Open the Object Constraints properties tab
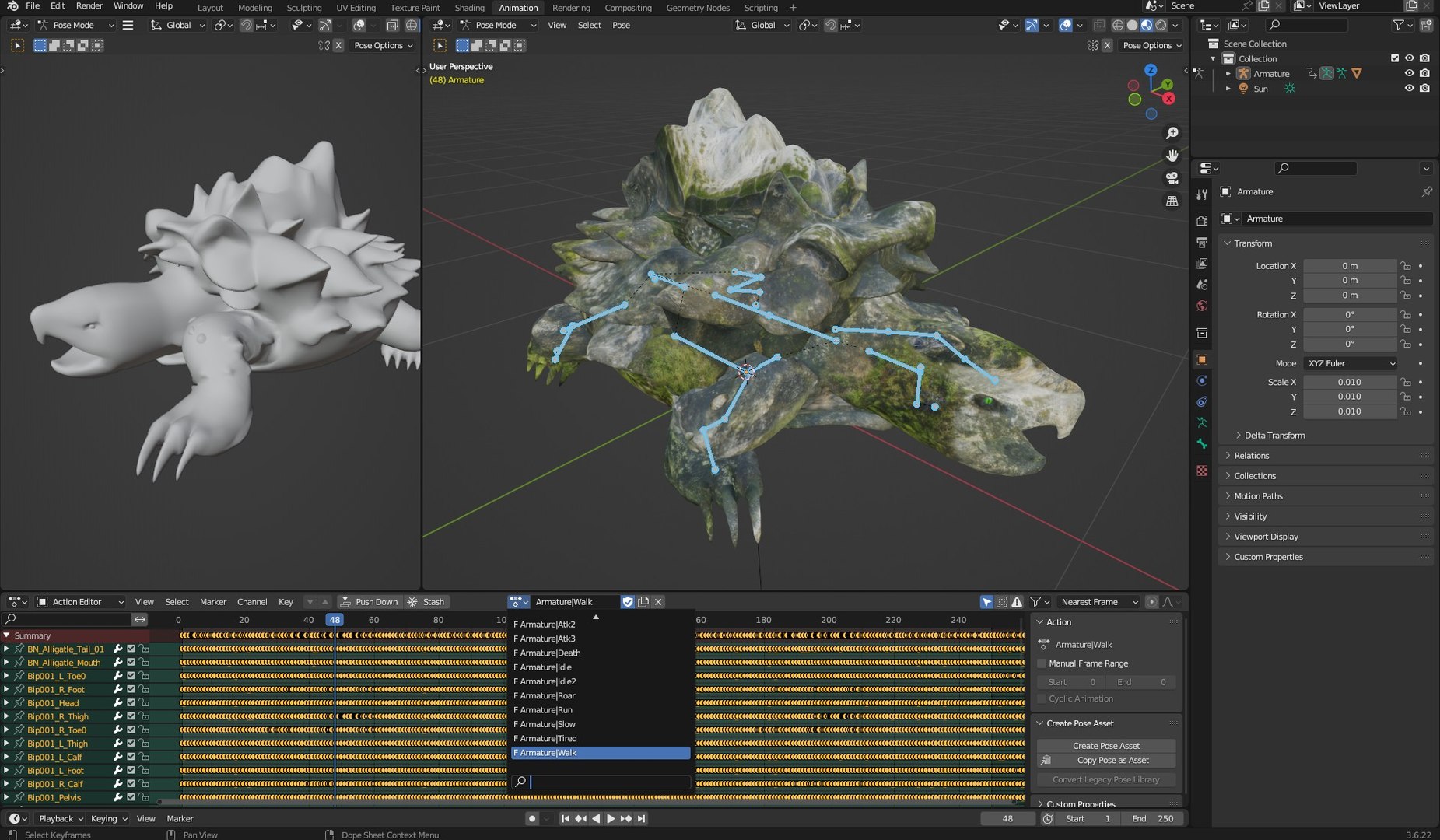 point(1202,402)
